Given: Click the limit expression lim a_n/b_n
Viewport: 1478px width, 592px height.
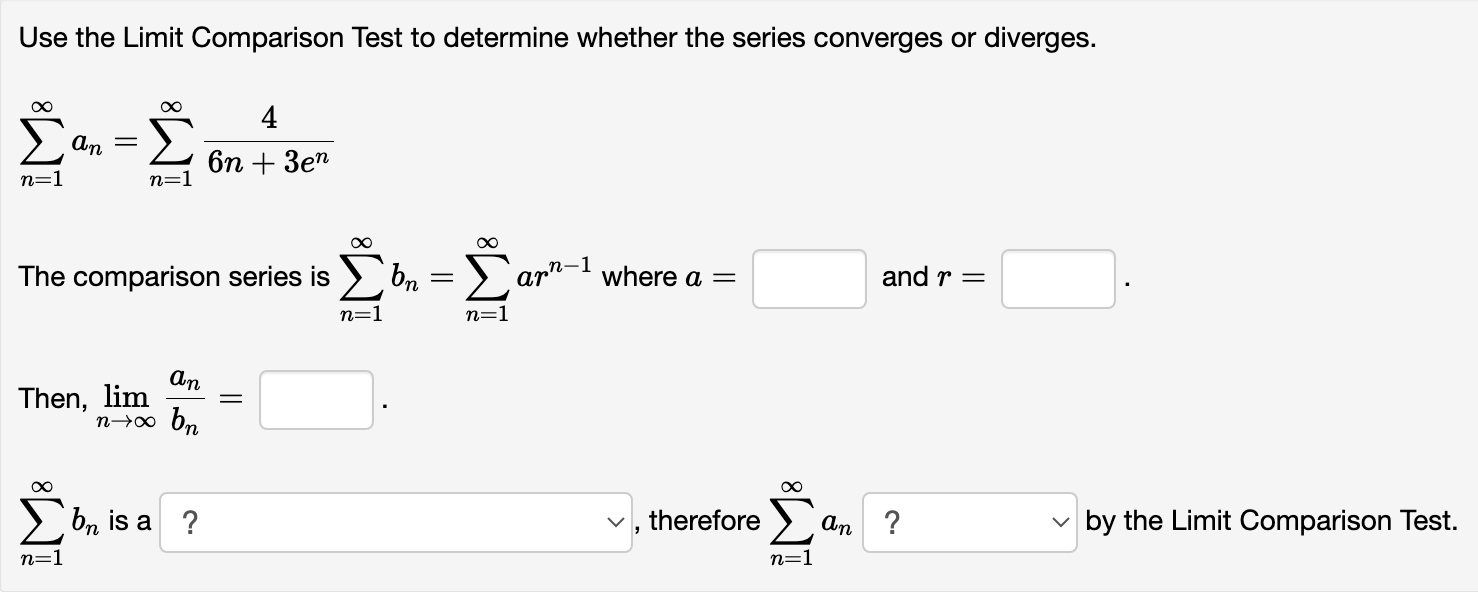Looking at the screenshot, I should tap(155, 398).
